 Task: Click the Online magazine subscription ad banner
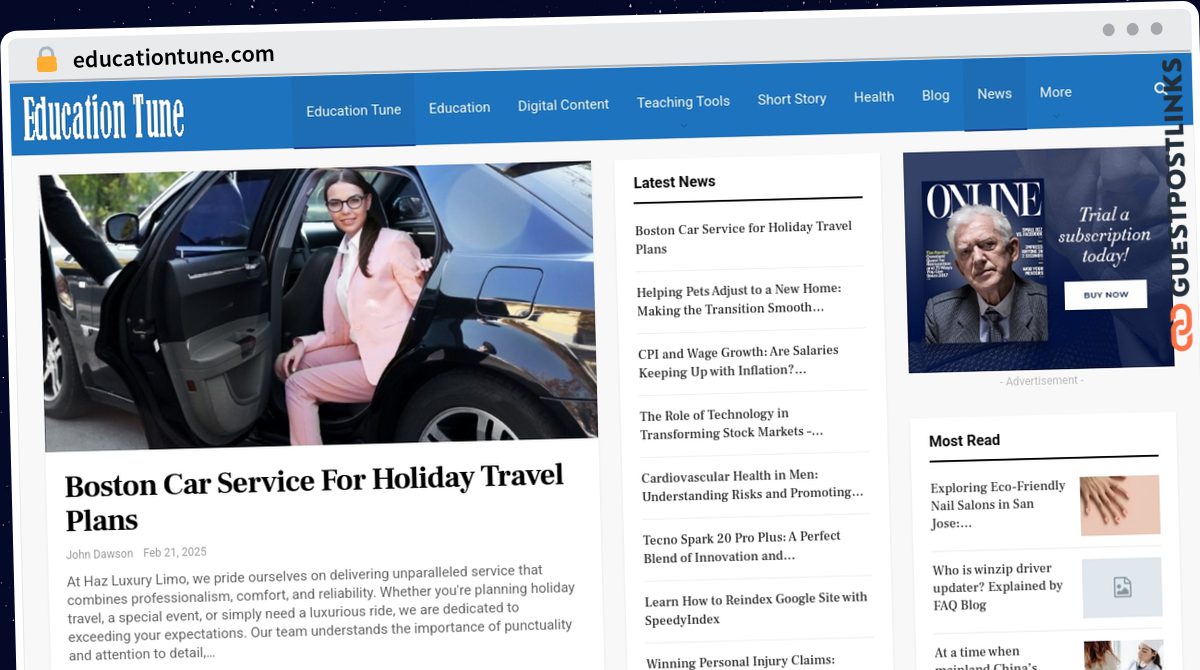click(1041, 261)
